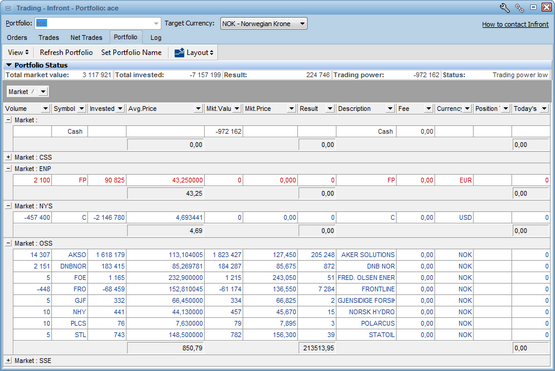The height and width of the screenshot is (371, 555).
Task: Open the wrench settings icon
Action: pyautogui.click(x=505, y=8)
